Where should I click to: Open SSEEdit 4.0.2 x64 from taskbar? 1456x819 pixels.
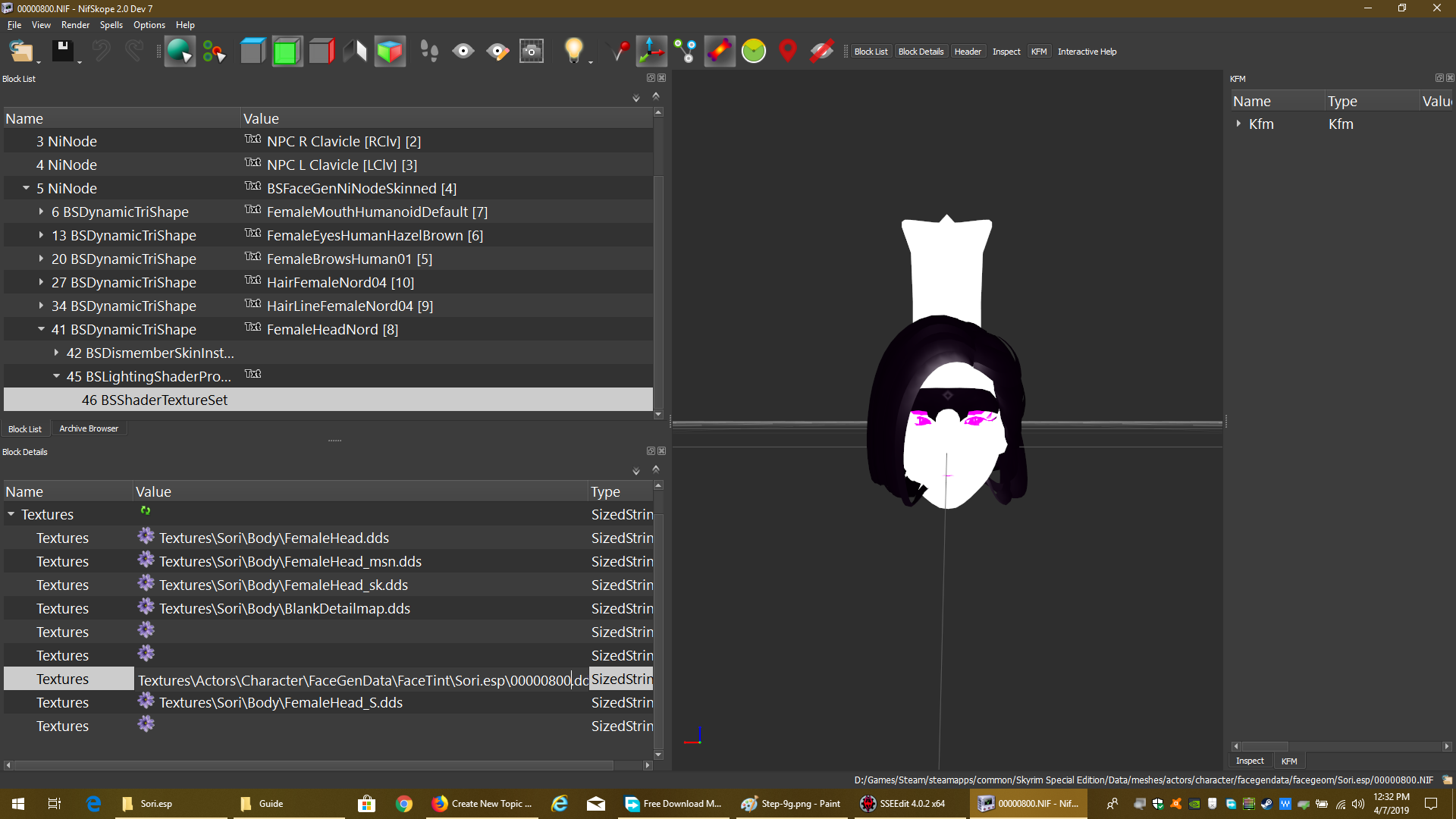tap(904, 804)
